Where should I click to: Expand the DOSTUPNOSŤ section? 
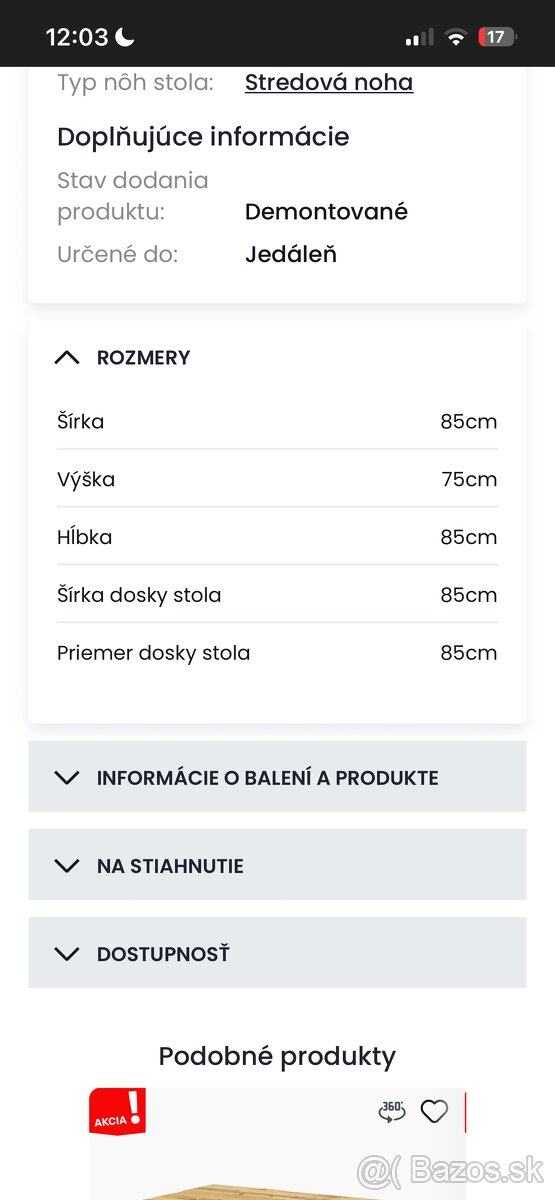tap(277, 953)
